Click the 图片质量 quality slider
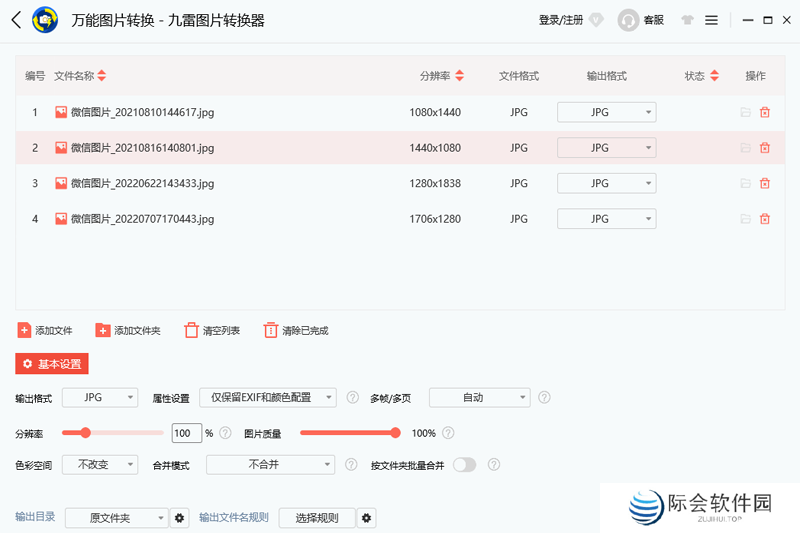 (348, 433)
